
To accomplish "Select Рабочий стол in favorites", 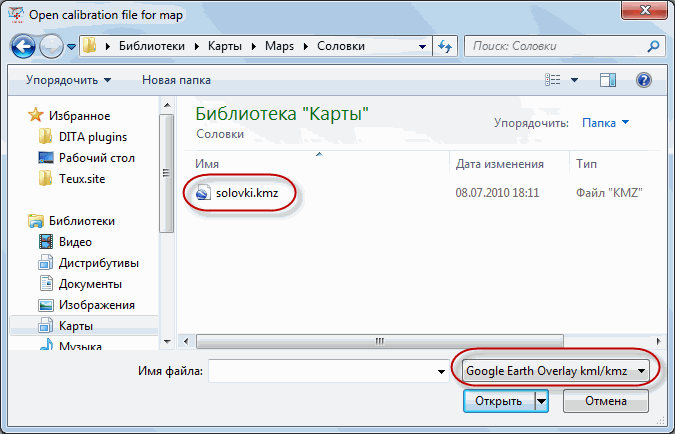I will coord(96,158).
